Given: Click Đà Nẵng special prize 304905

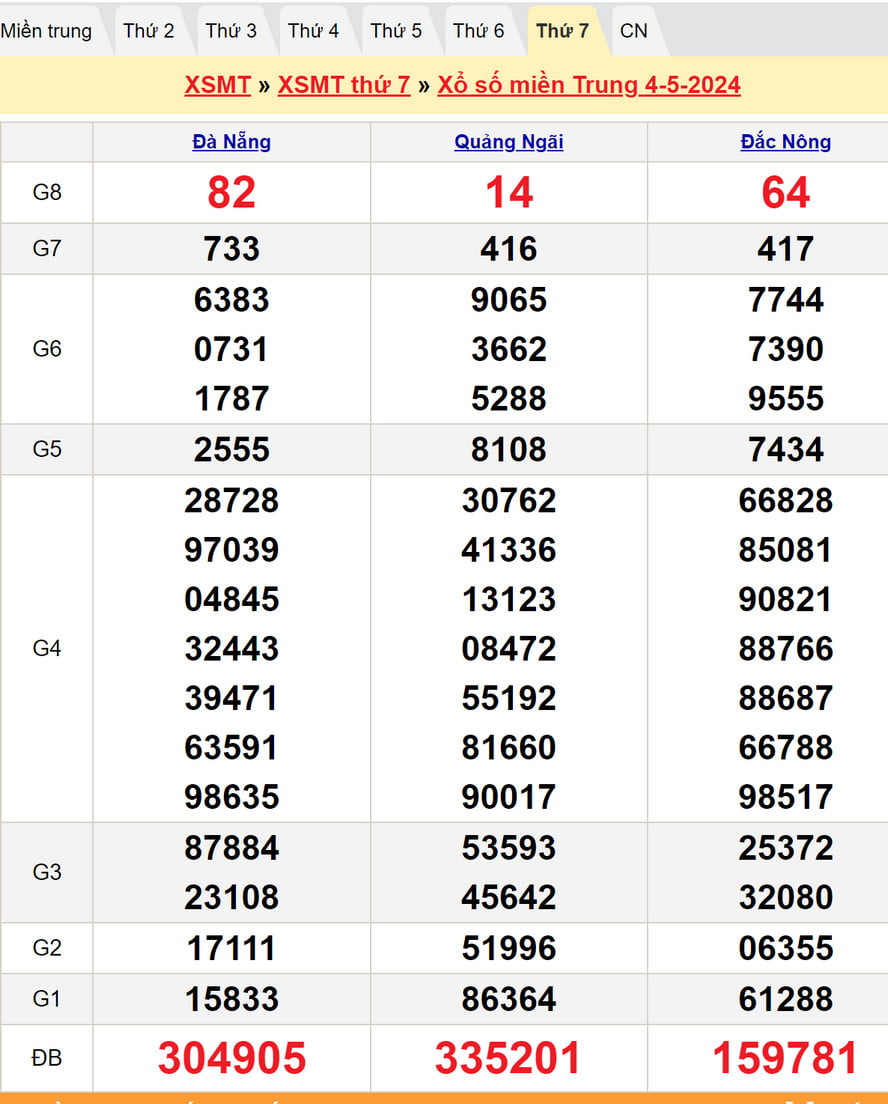Looking at the screenshot, I should [232, 1058].
